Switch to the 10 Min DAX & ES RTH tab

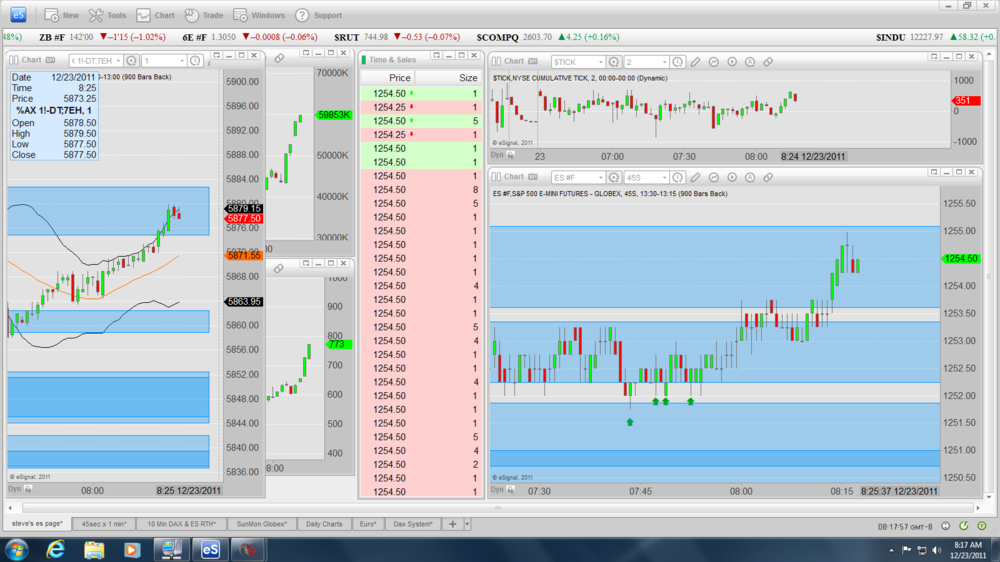(x=181, y=524)
